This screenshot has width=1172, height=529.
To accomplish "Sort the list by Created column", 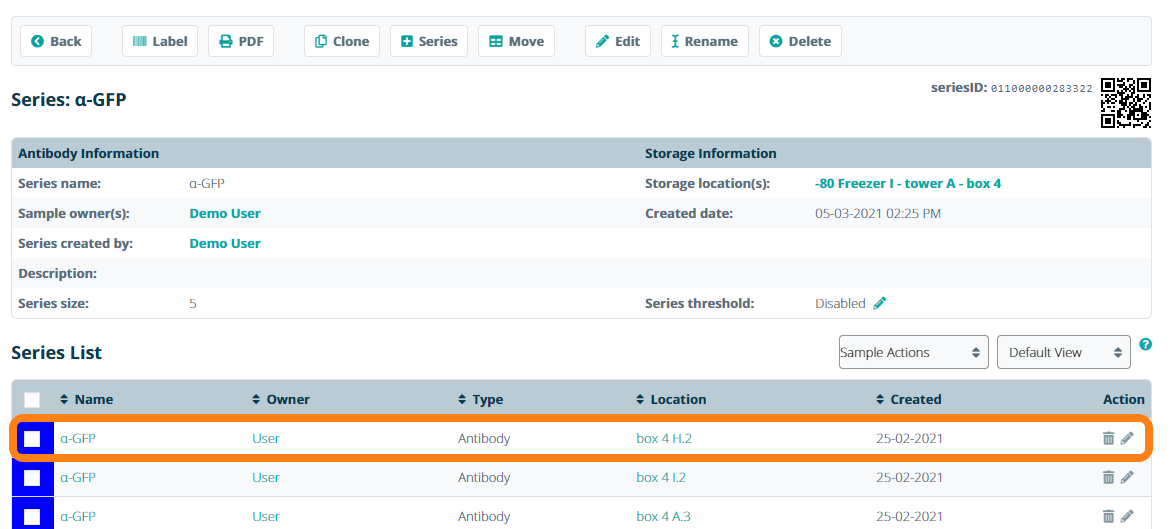I will (909, 399).
